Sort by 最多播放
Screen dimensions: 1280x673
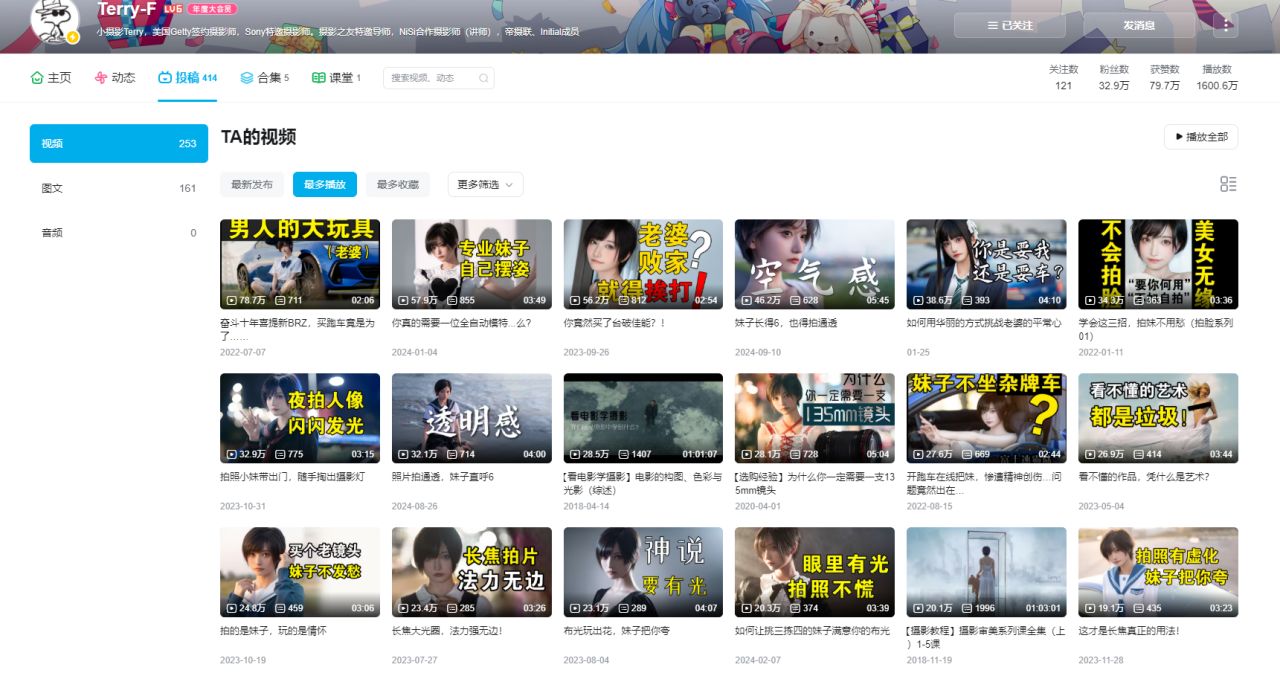325,185
